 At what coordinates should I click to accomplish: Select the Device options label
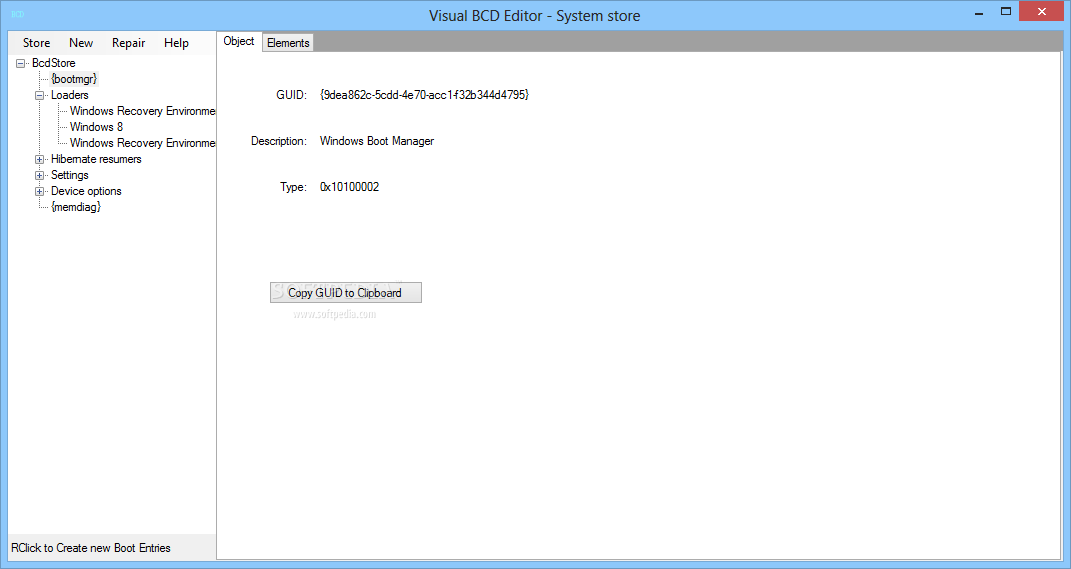pos(86,191)
